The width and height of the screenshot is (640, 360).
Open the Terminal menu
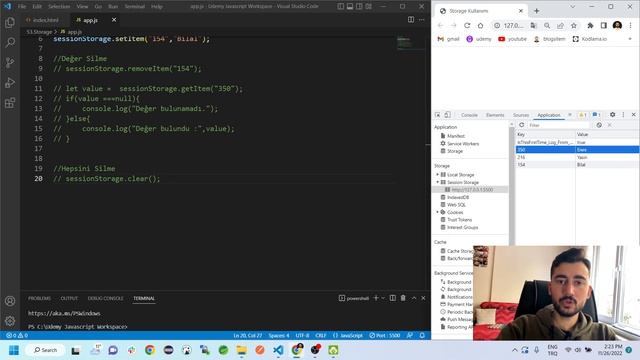tap(135, 7)
